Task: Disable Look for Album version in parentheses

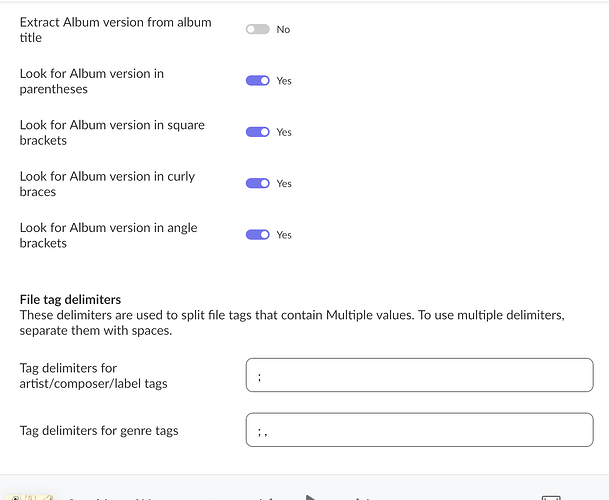Action: click(x=258, y=80)
